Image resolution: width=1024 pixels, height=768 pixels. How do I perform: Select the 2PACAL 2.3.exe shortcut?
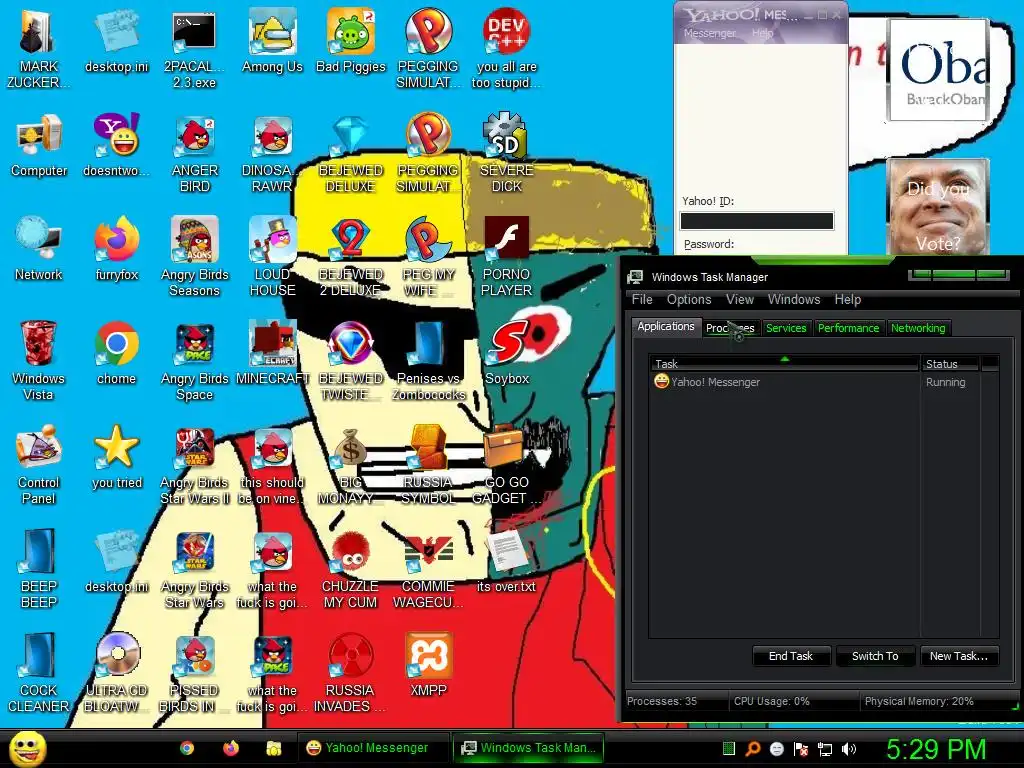pyautogui.click(x=194, y=48)
